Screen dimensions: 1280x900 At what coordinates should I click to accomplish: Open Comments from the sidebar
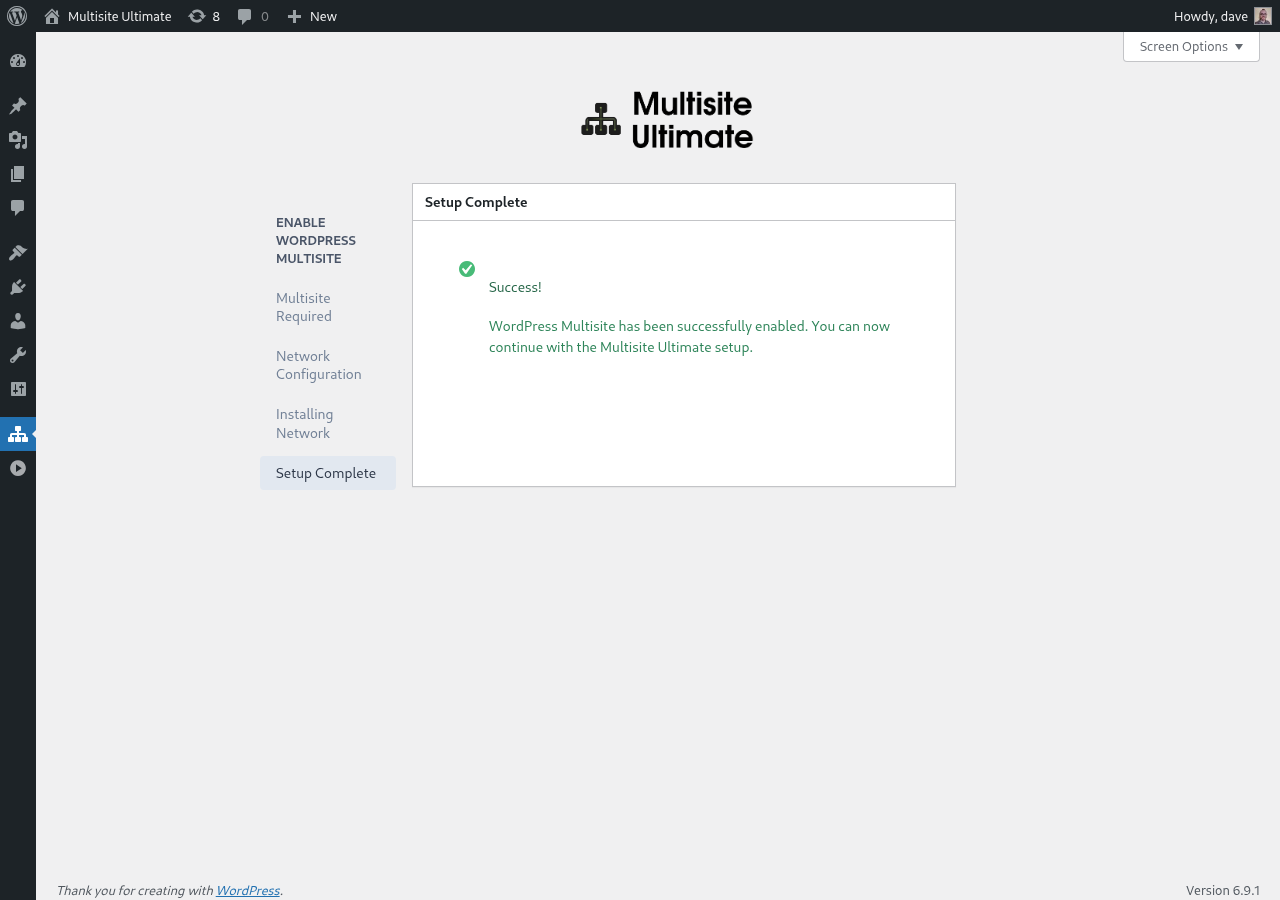click(x=18, y=208)
